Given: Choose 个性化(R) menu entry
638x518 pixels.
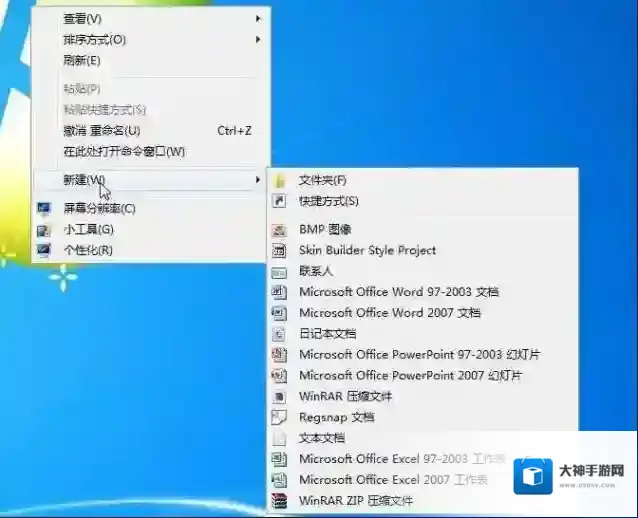Looking at the screenshot, I should coord(151,250).
